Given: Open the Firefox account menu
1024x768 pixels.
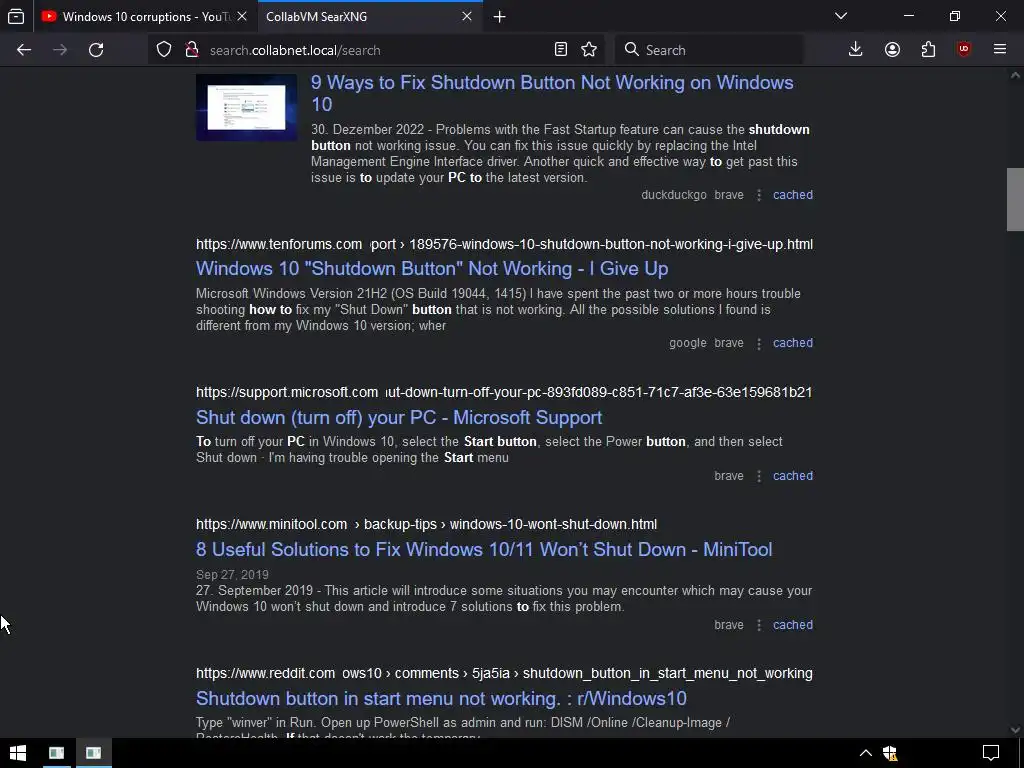Looking at the screenshot, I should coord(892,50).
